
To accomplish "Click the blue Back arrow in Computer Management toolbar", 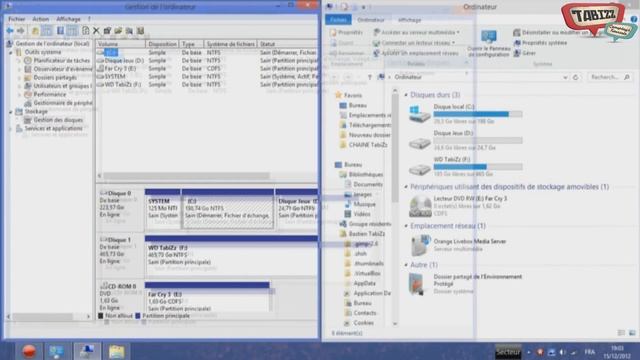I will click(x=10, y=31).
